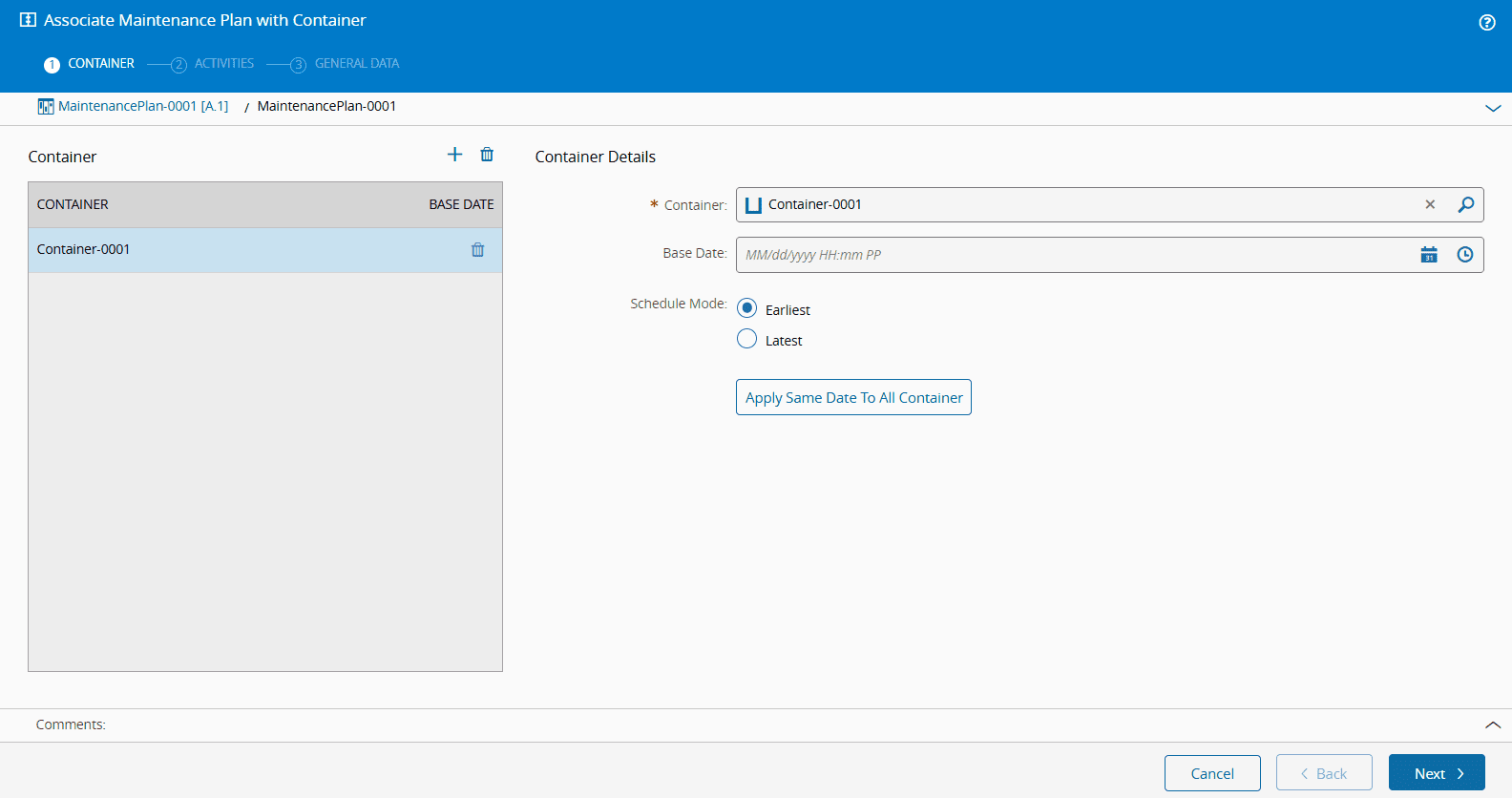This screenshot has height=798, width=1512.
Task: Clear the Container field with the X icon
Action: 1430,204
